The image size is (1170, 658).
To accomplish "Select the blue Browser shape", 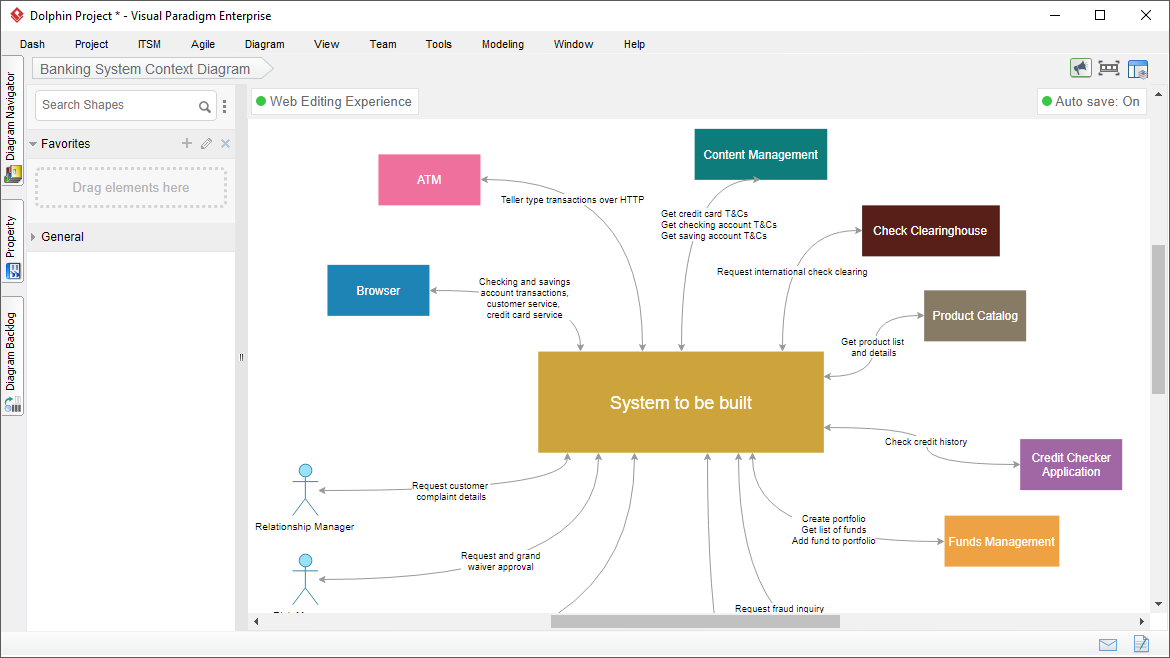I will coord(378,290).
